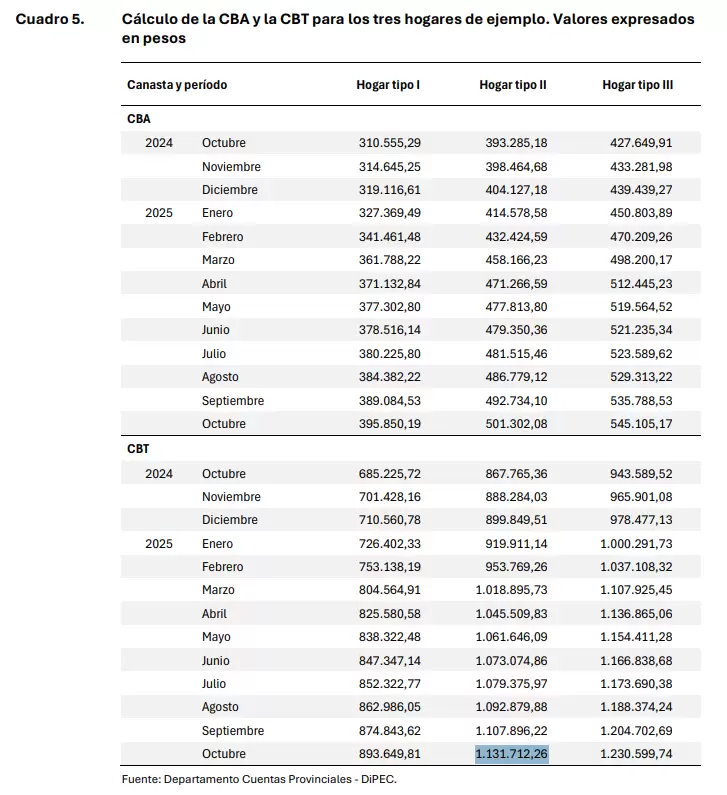727x795 pixels.
Task: Select the Hogar tipo III column header
Action: (x=638, y=85)
